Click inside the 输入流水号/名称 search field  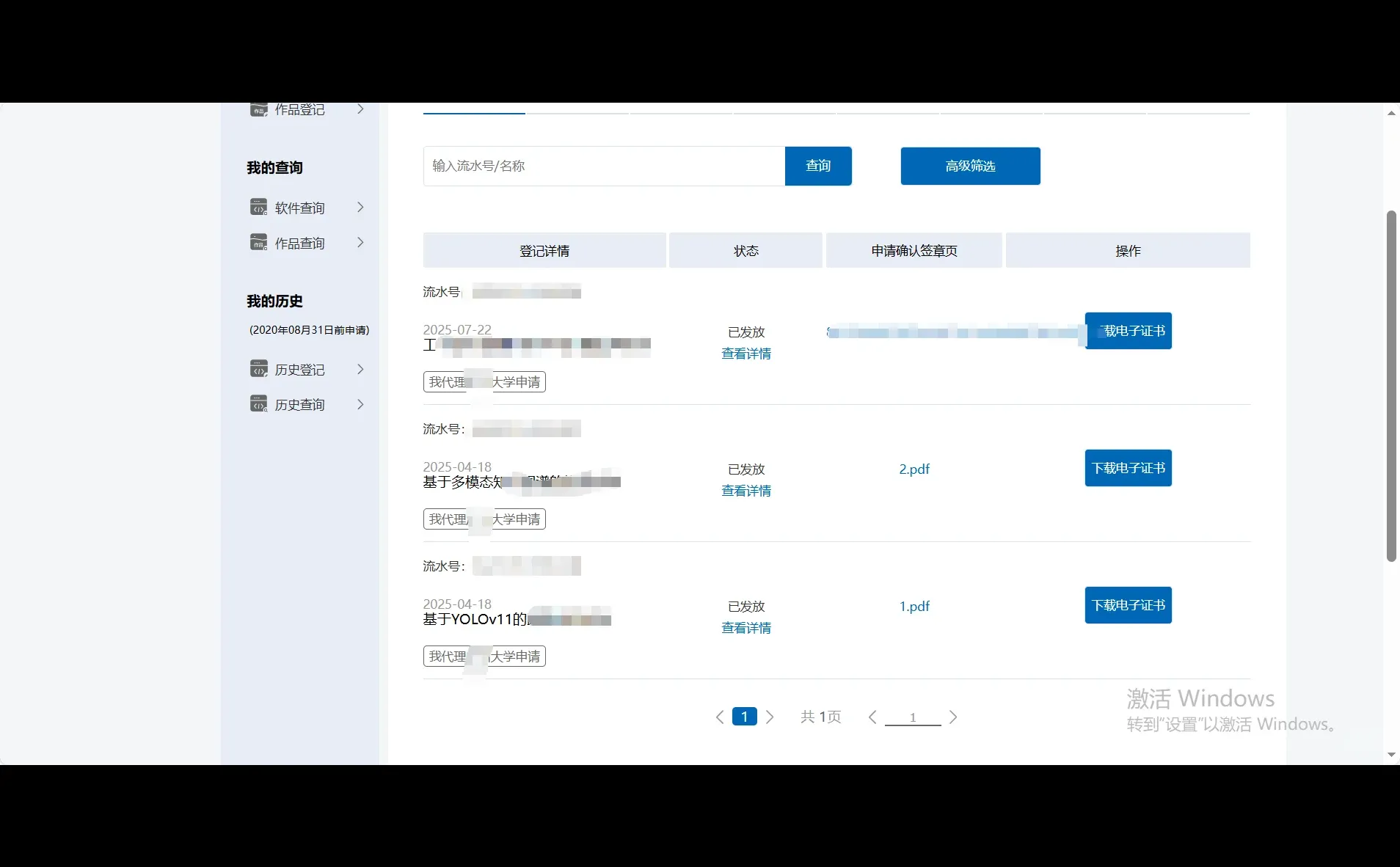[603, 166]
